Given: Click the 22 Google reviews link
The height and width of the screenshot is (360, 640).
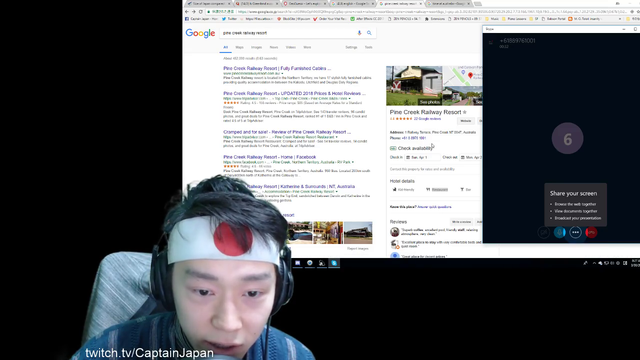Looking at the screenshot, I should 427,119.
